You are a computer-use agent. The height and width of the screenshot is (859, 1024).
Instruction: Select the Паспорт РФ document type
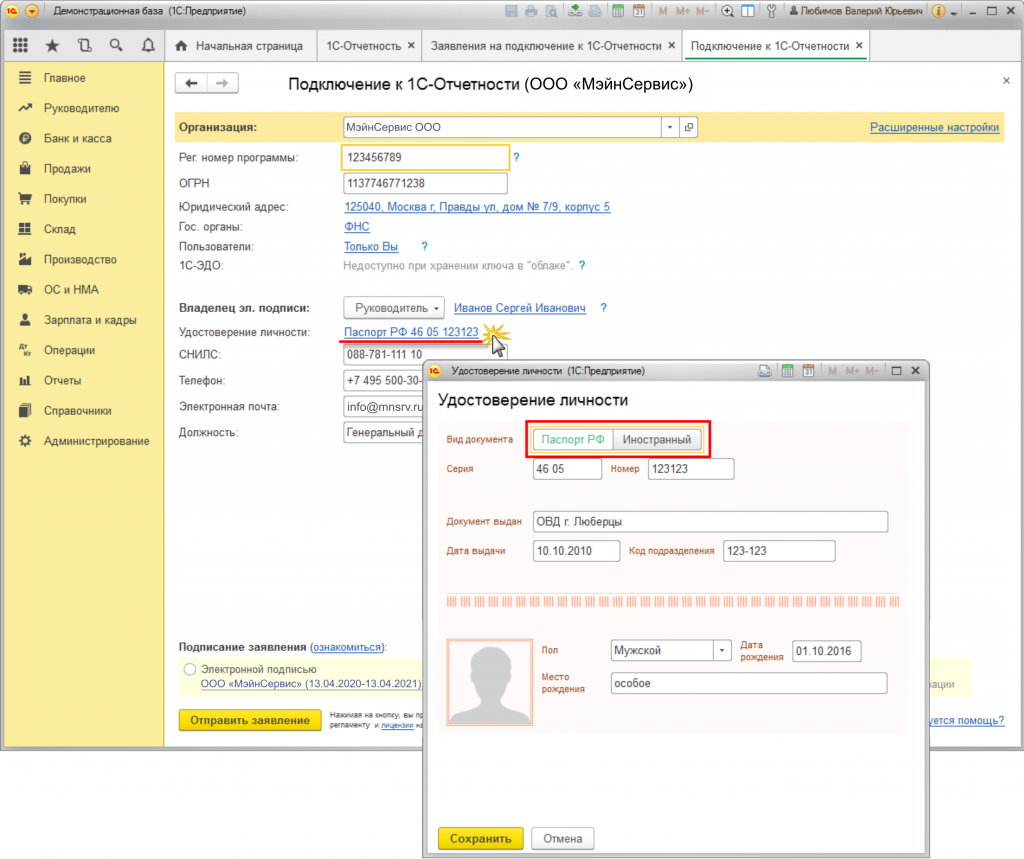click(x=573, y=440)
